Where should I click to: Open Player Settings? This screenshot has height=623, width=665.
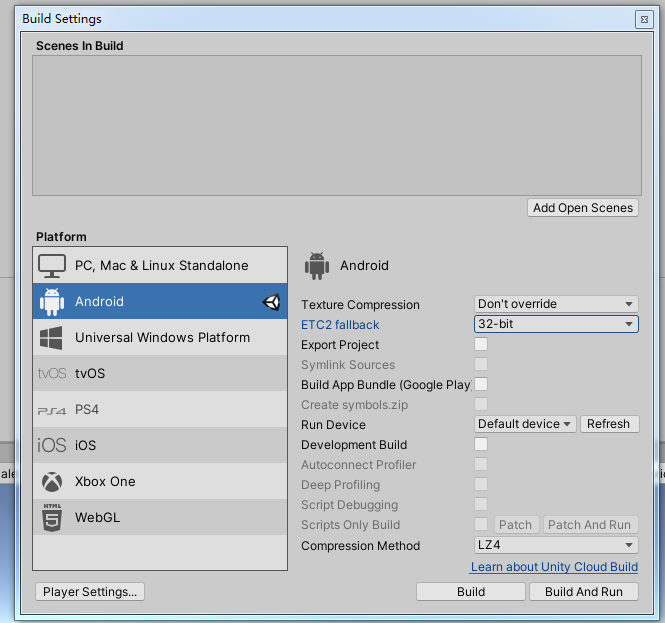pyautogui.click(x=90, y=592)
